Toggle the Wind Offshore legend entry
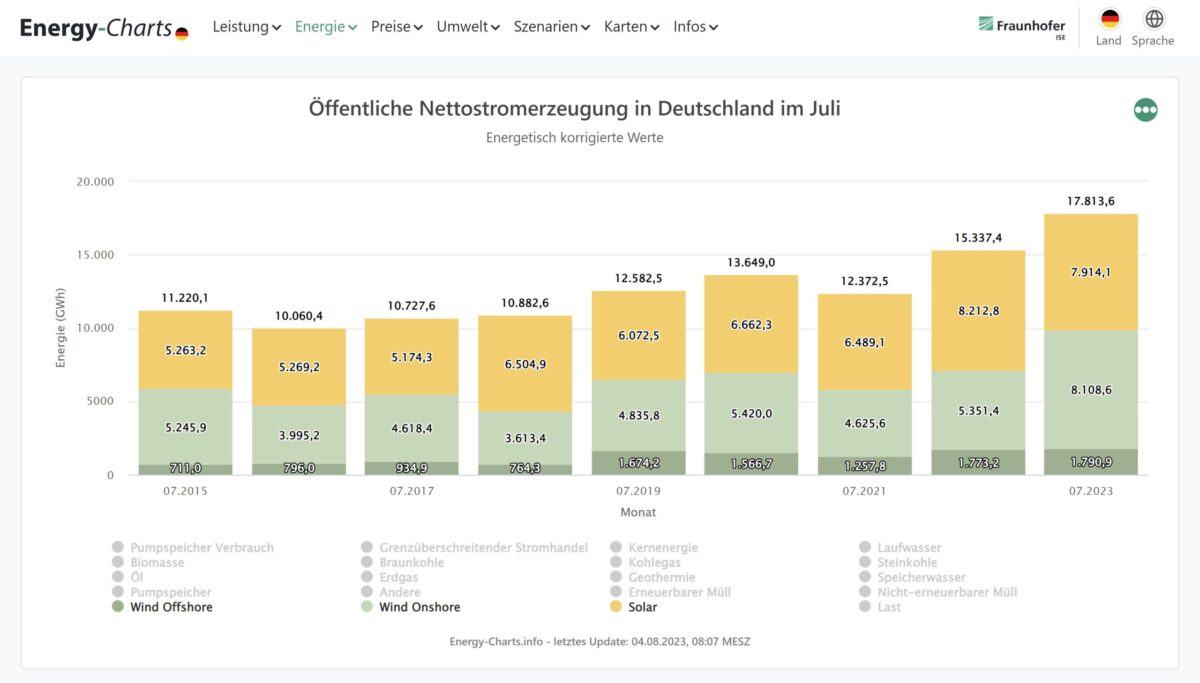This screenshot has width=1200, height=683. coord(170,607)
